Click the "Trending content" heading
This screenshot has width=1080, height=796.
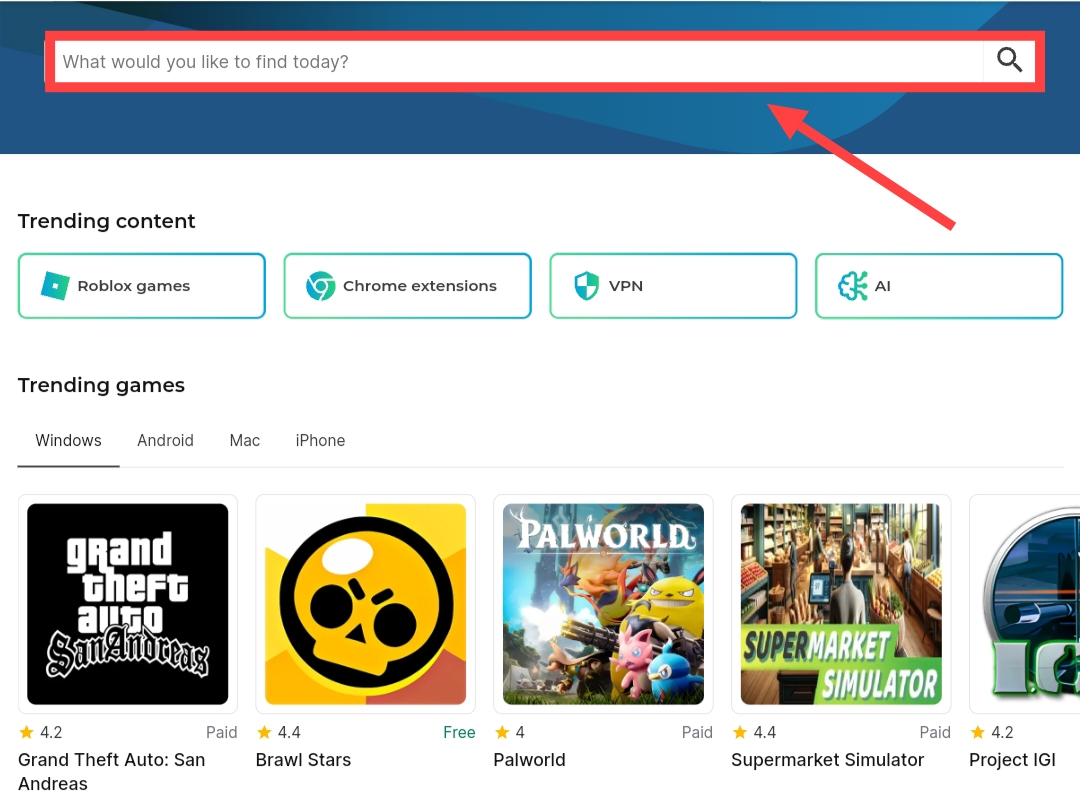(x=107, y=221)
